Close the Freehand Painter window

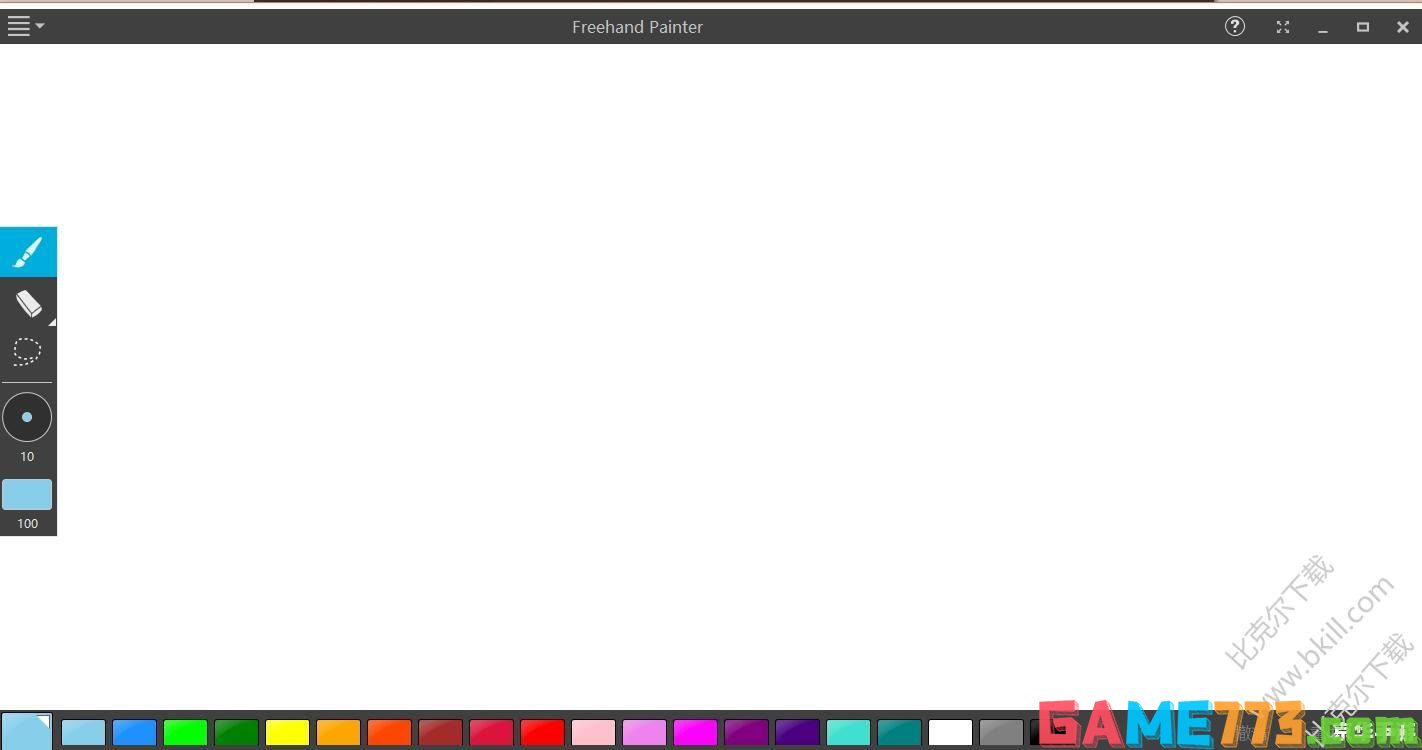pos(1403,27)
